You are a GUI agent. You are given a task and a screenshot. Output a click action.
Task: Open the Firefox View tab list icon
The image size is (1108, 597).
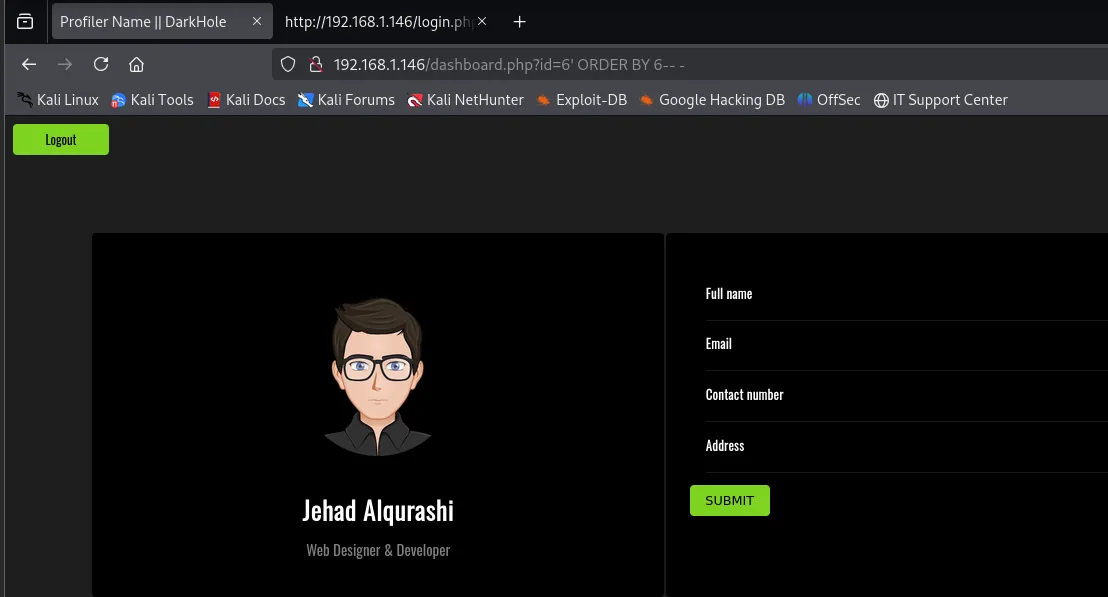click(x=25, y=22)
